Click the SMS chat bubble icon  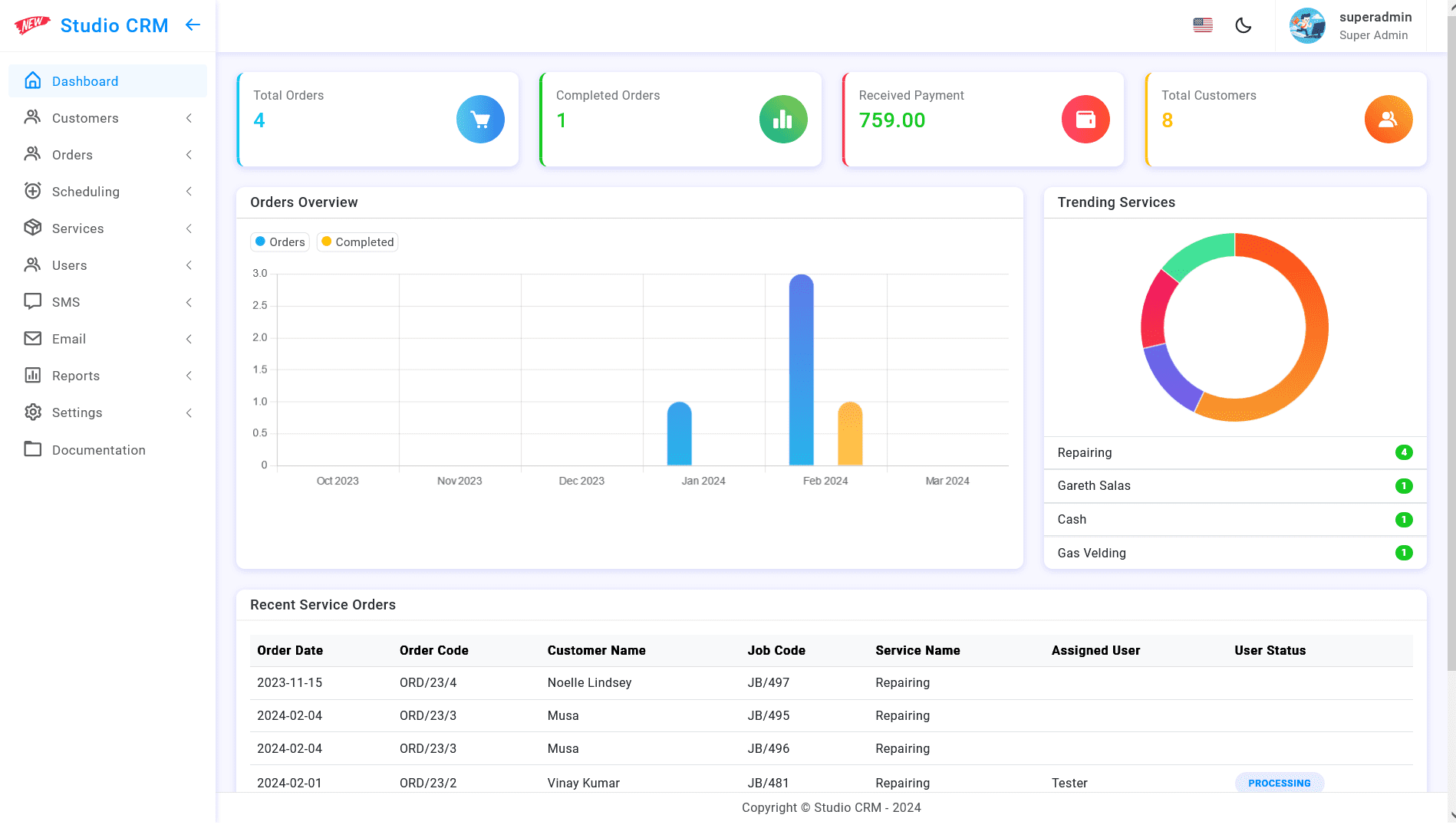point(31,301)
